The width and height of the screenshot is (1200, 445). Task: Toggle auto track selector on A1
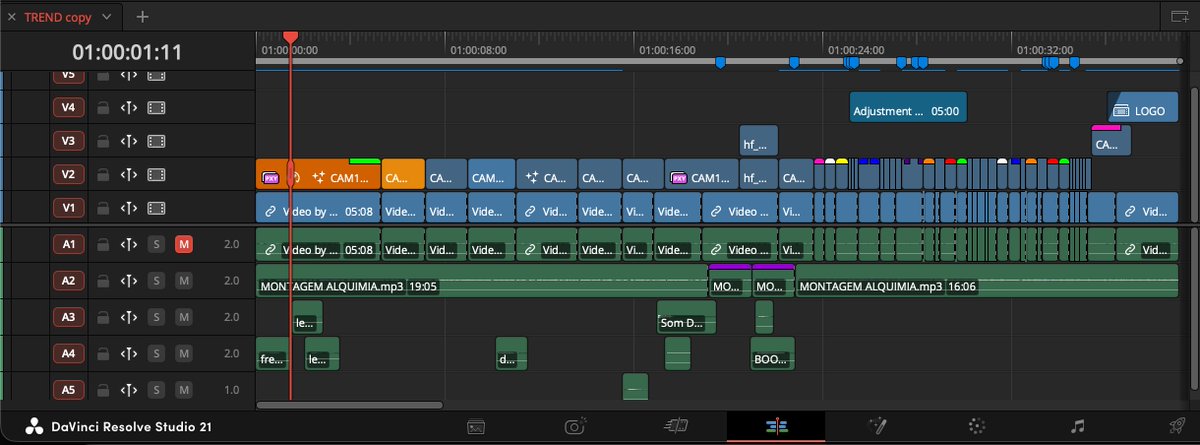point(129,244)
